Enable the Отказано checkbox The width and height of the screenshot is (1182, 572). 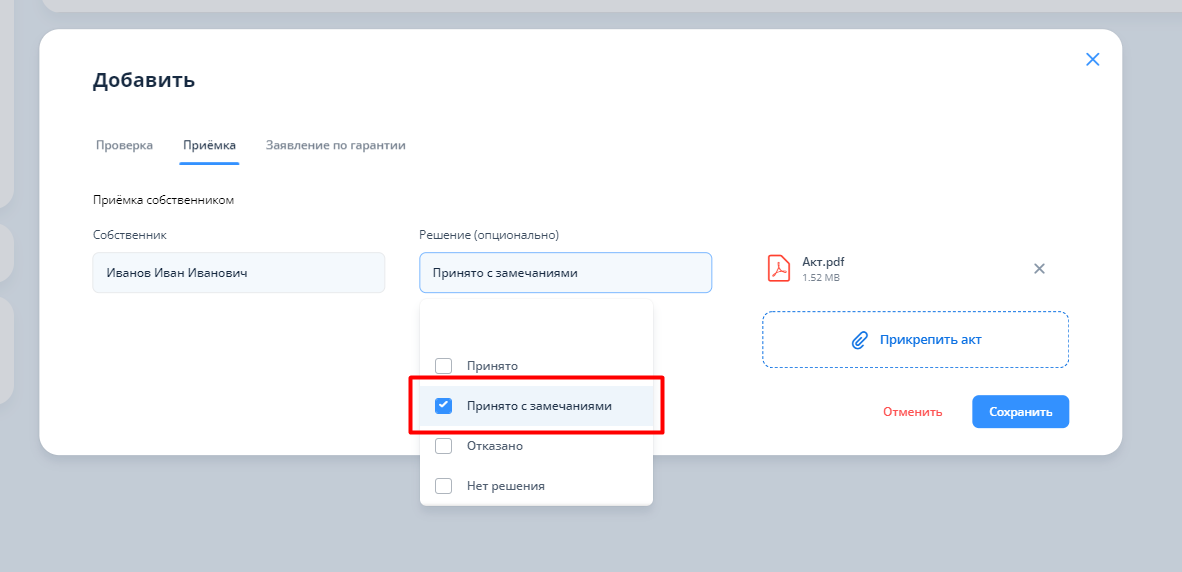click(444, 446)
